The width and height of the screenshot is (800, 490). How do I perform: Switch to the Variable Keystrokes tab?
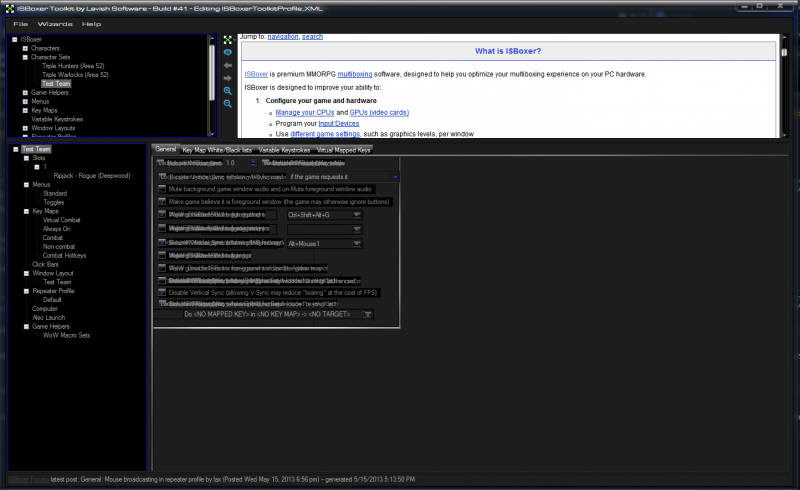point(284,150)
